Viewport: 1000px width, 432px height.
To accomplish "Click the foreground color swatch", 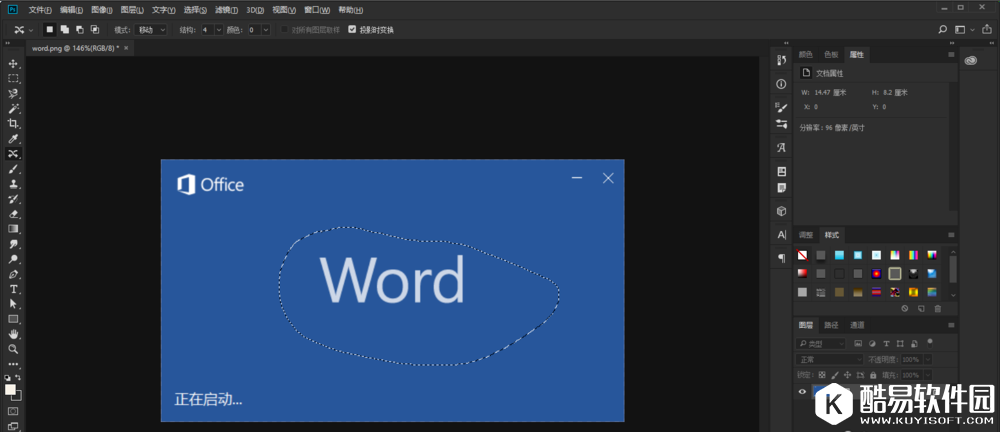I will (x=10, y=389).
